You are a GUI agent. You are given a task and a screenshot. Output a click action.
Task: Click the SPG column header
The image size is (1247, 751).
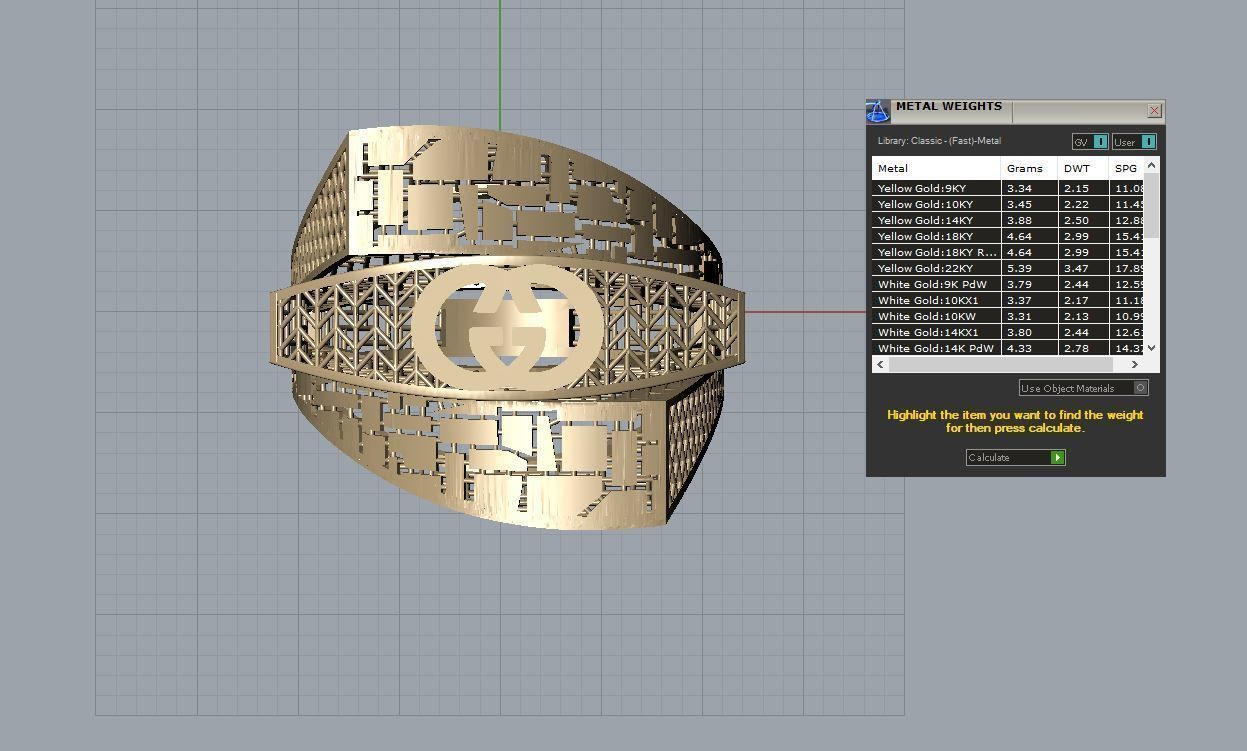(x=1126, y=168)
